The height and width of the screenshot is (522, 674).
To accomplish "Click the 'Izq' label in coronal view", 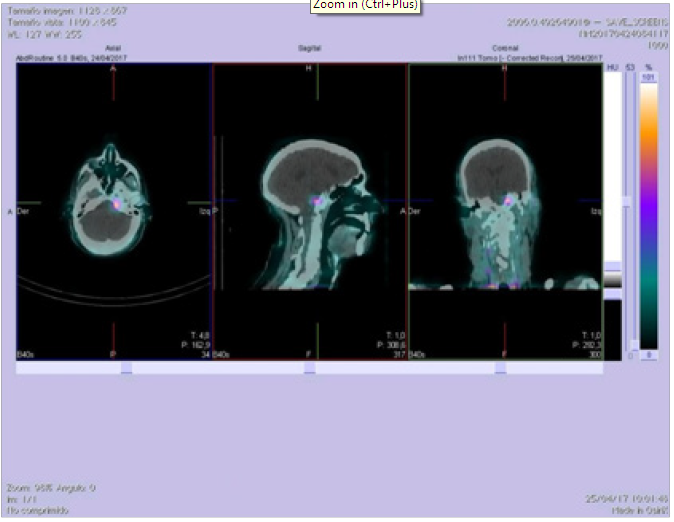I will click(x=595, y=212).
